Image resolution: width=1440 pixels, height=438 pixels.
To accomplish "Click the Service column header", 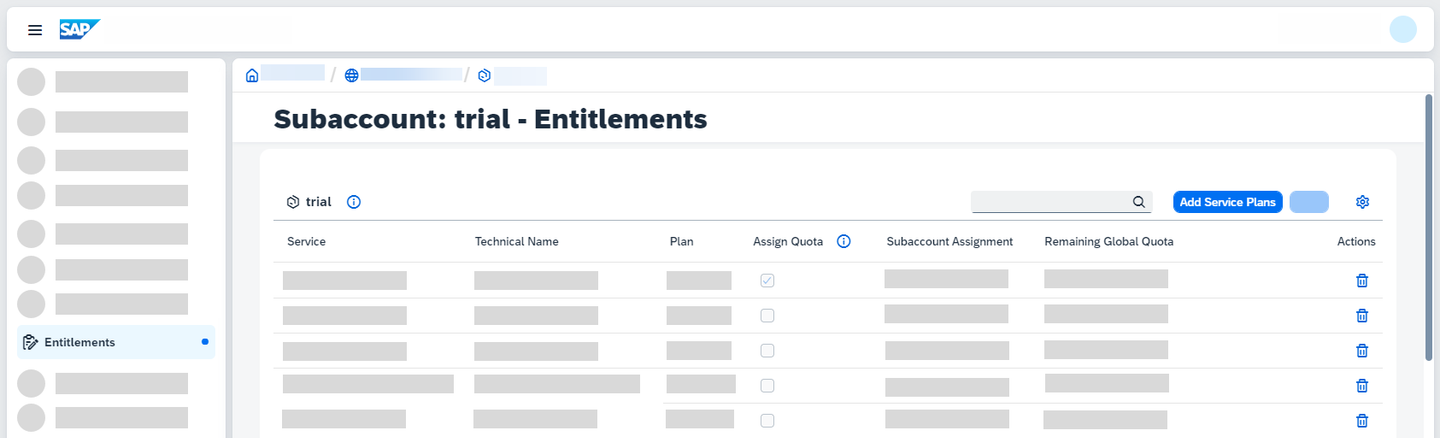I will (x=306, y=241).
